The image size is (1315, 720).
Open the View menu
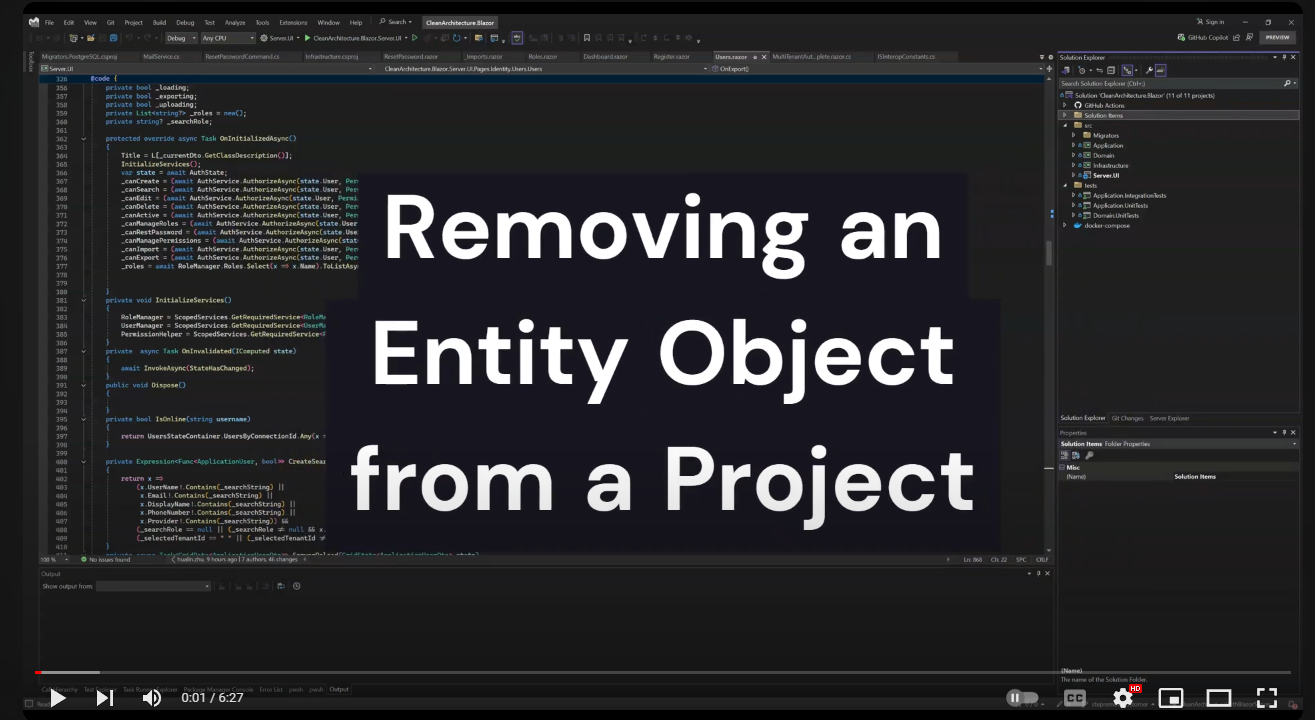point(91,22)
